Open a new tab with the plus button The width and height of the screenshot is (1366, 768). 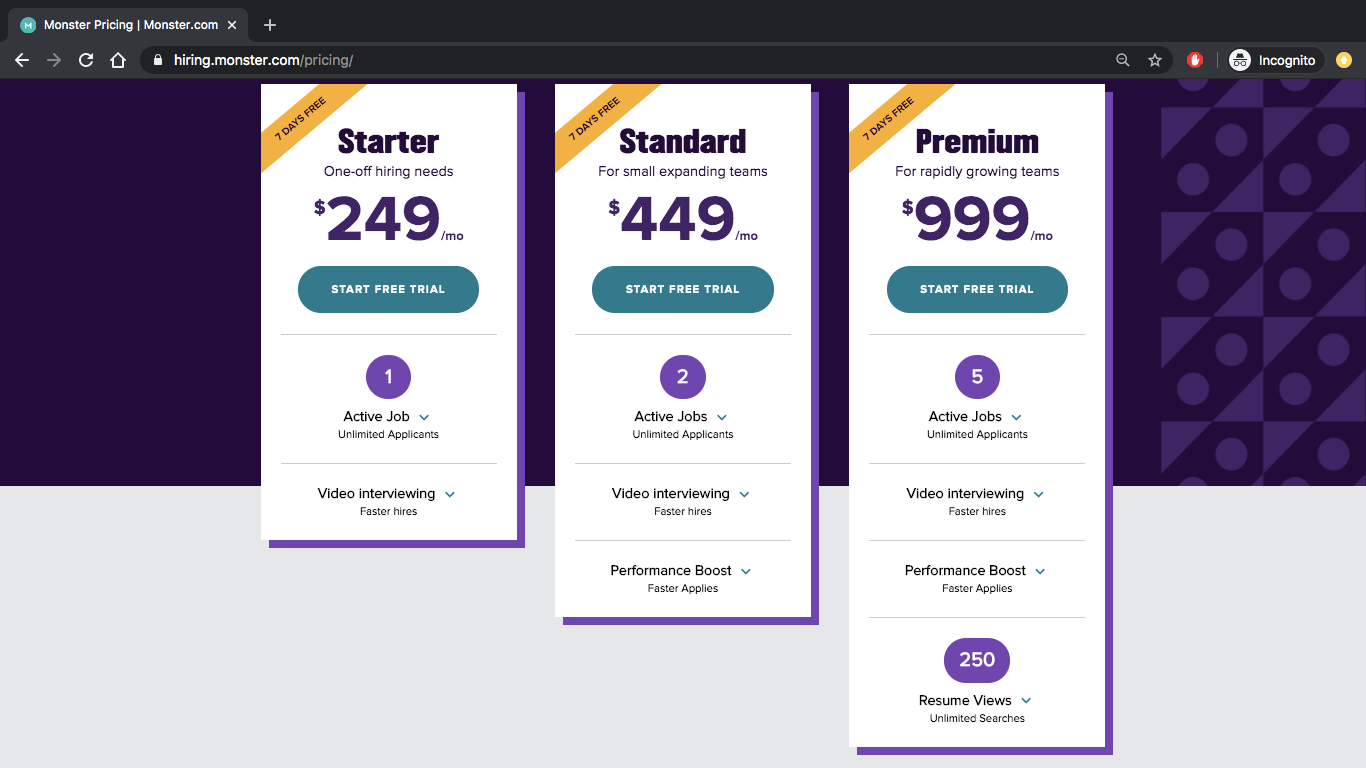tap(270, 25)
